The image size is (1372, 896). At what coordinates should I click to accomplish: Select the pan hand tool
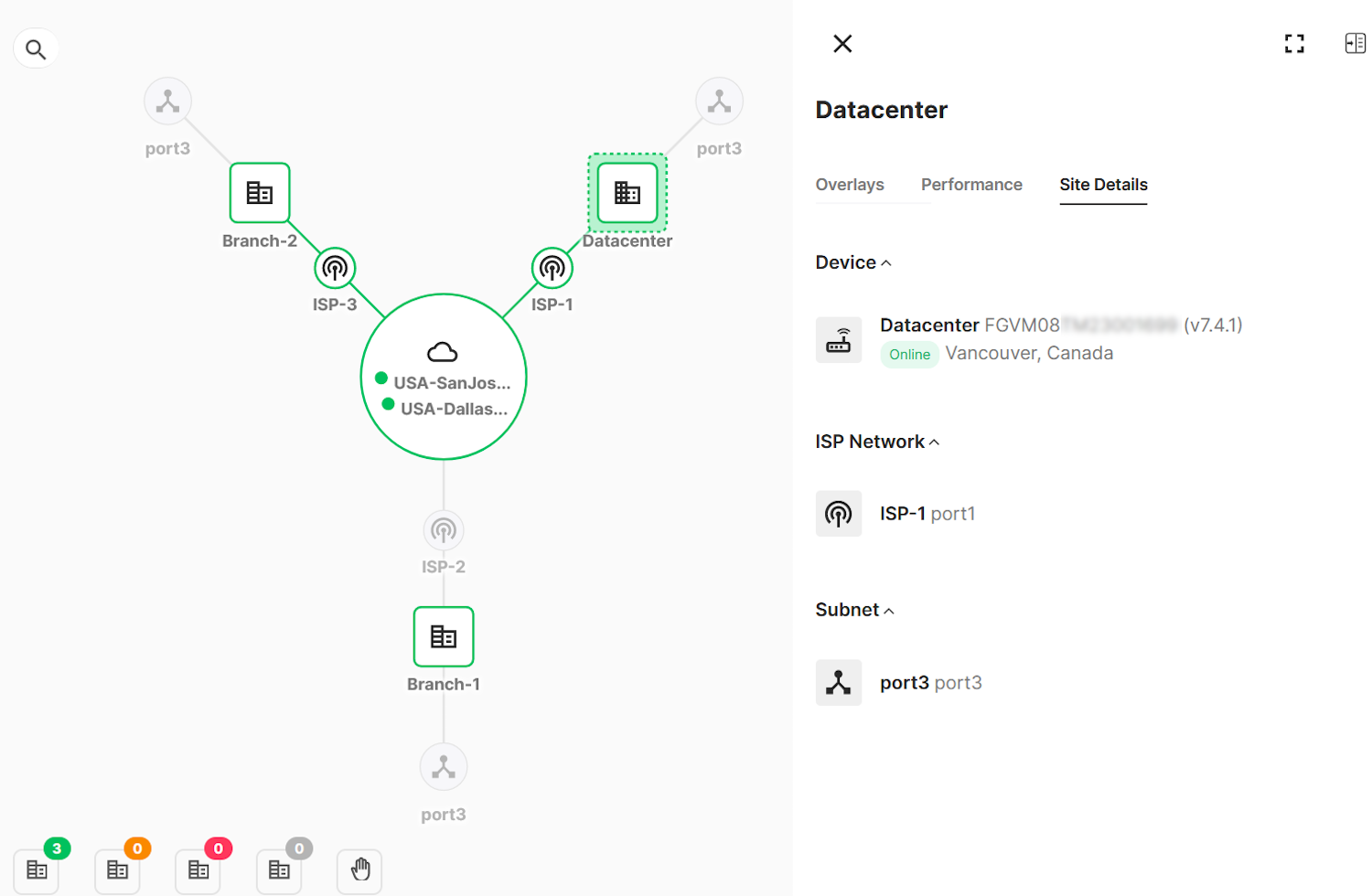point(359,871)
